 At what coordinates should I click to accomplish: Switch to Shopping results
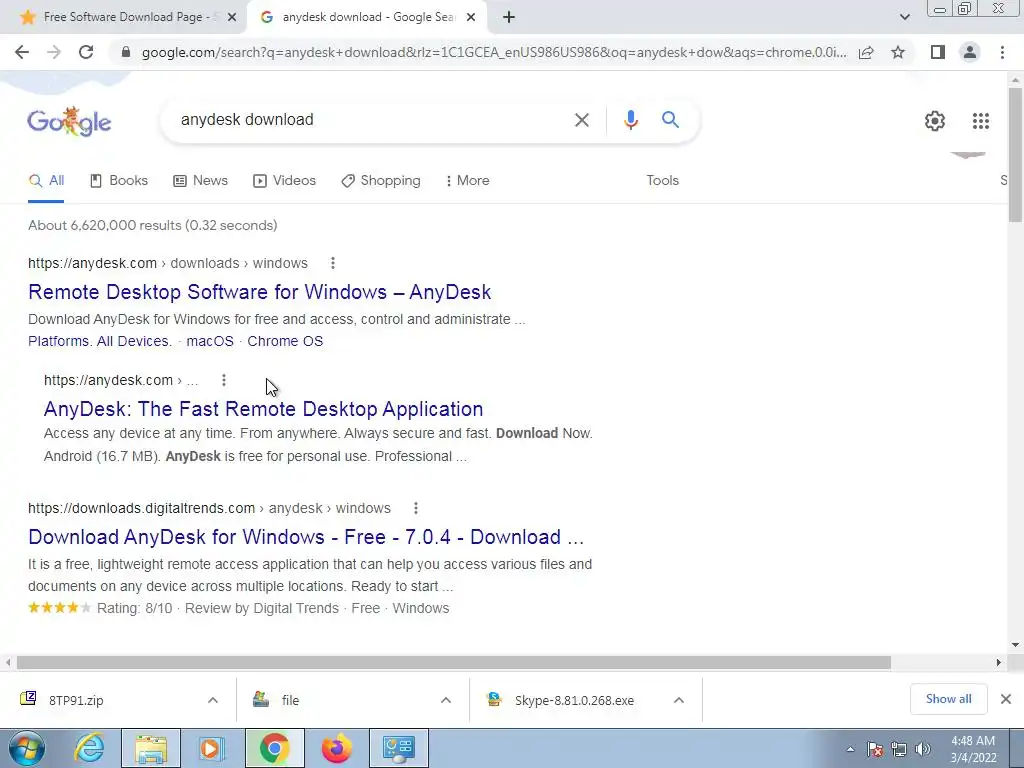(381, 181)
